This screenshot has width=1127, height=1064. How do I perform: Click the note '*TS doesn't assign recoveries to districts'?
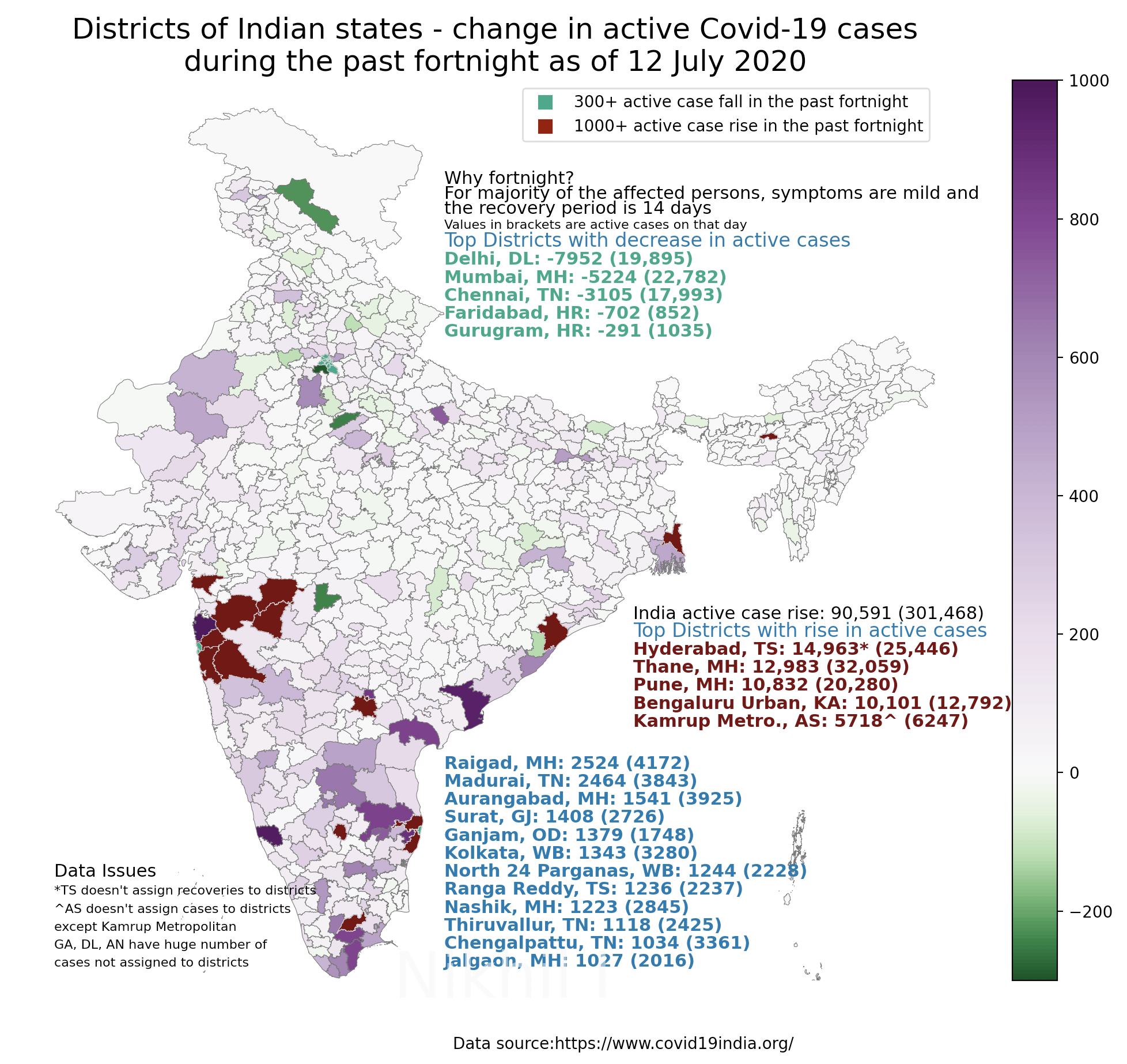point(185,891)
